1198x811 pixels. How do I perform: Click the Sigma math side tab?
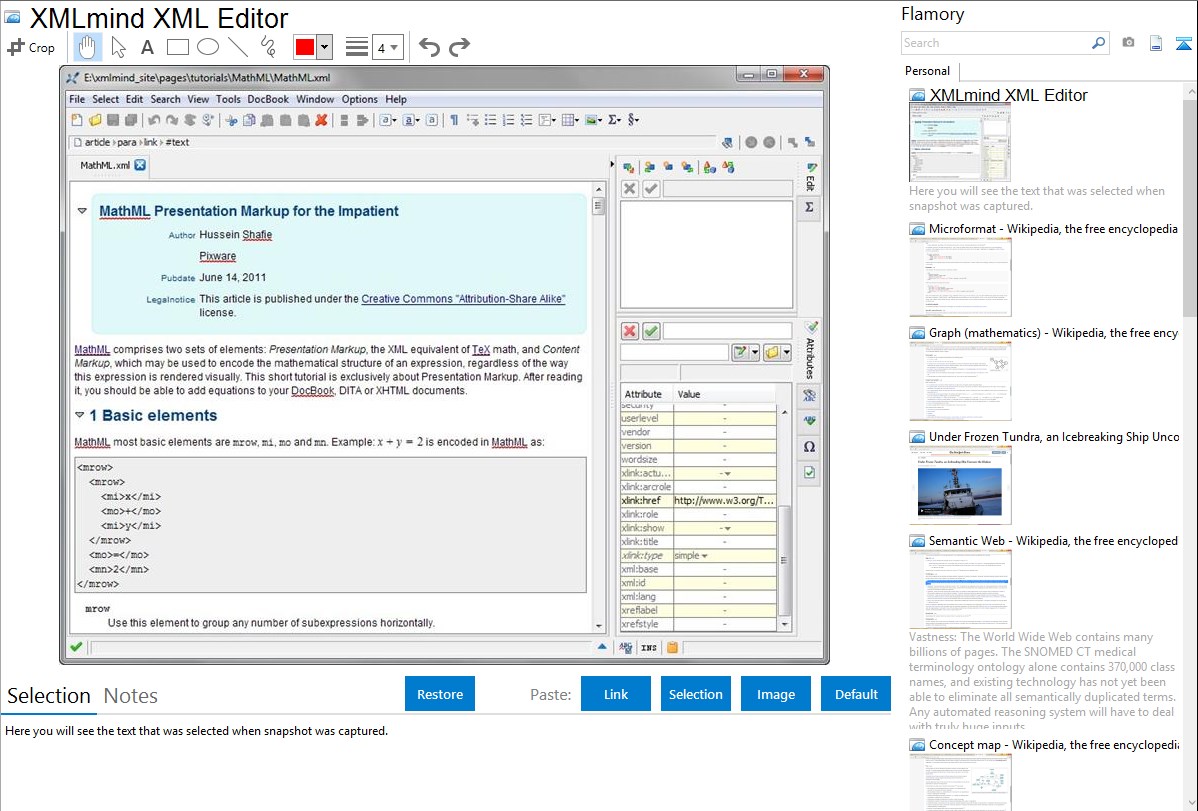[x=810, y=207]
